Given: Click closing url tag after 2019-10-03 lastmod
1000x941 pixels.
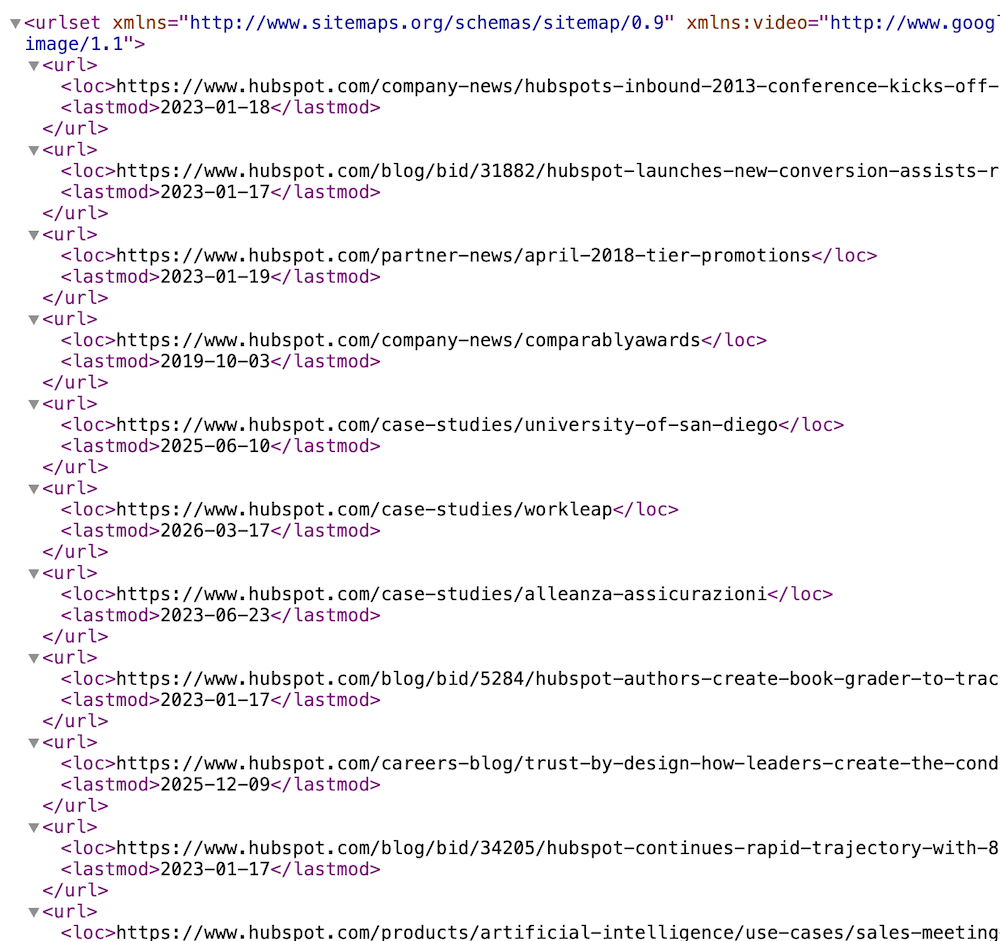Looking at the screenshot, I should tap(75, 382).
